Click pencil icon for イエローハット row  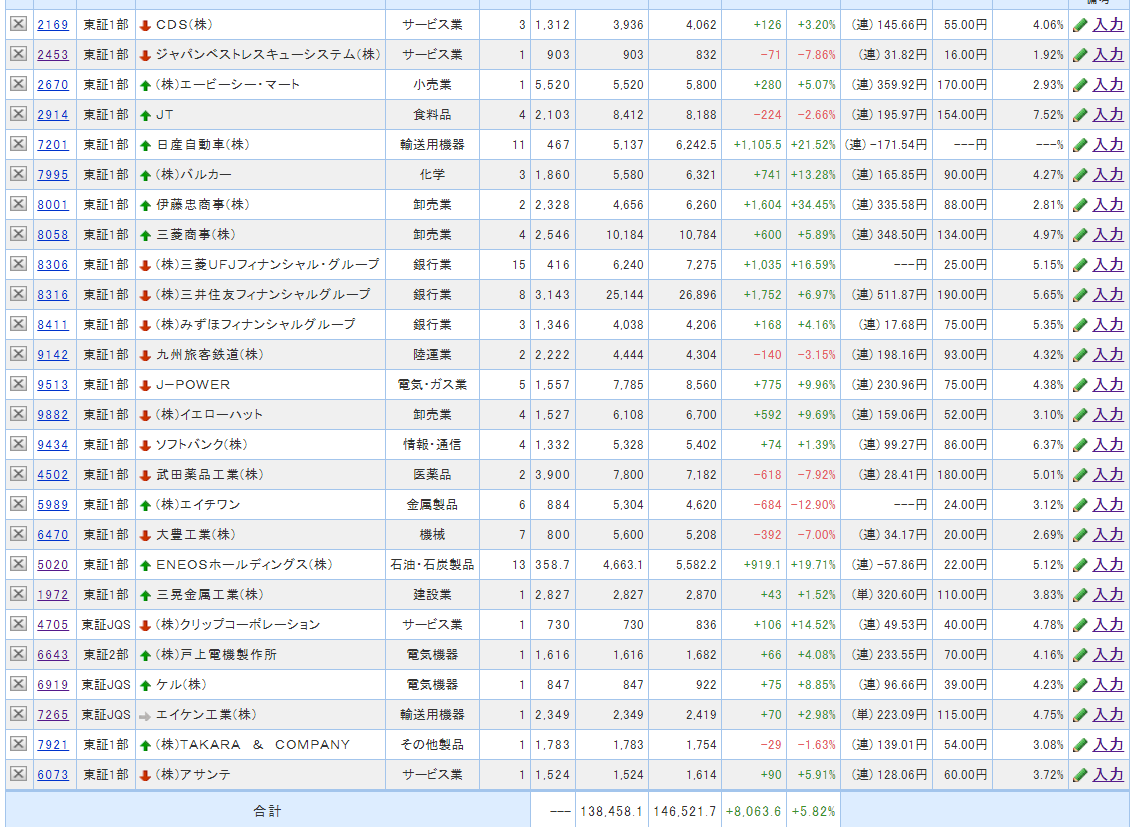click(1080, 415)
